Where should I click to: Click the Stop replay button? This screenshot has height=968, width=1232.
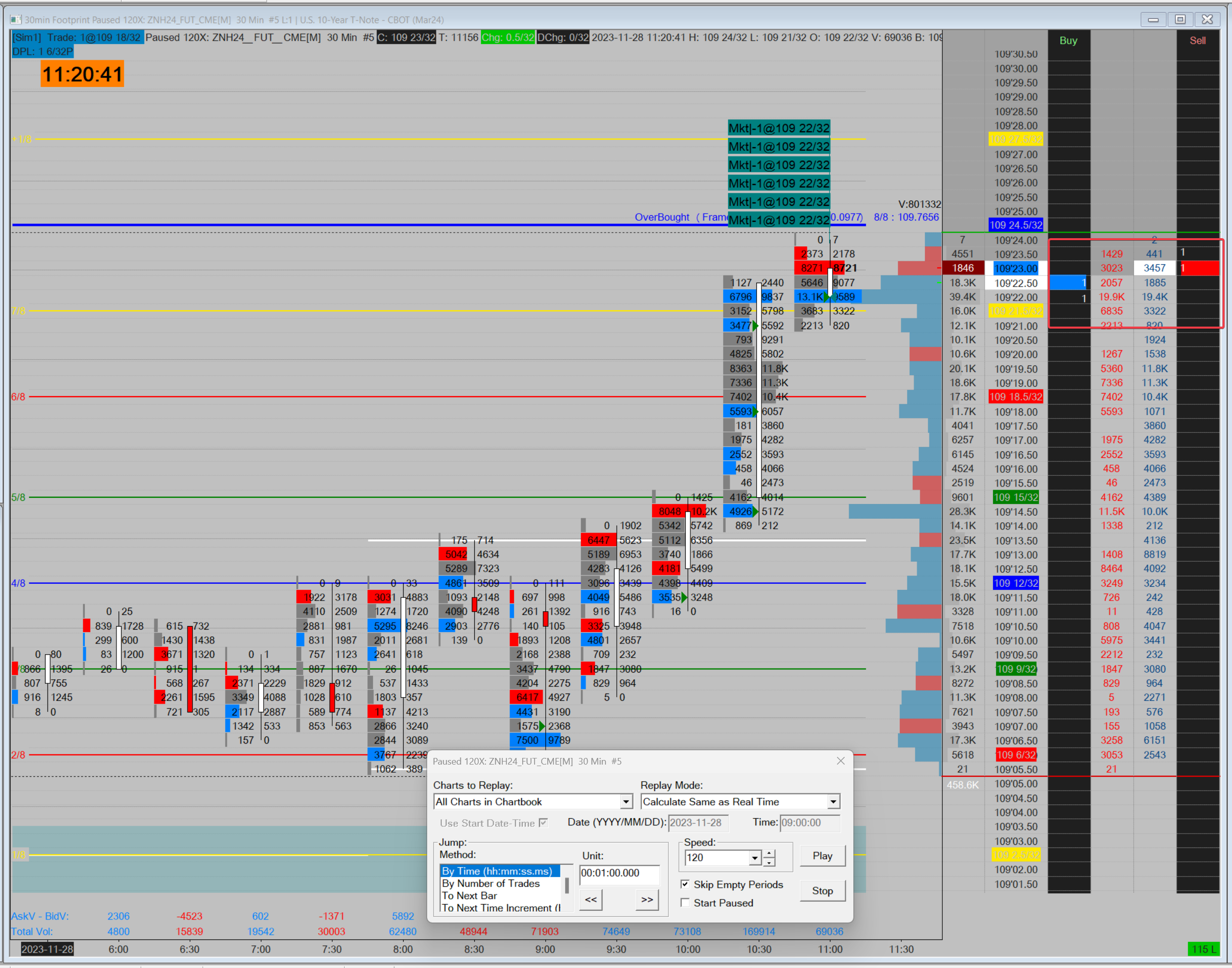822,890
